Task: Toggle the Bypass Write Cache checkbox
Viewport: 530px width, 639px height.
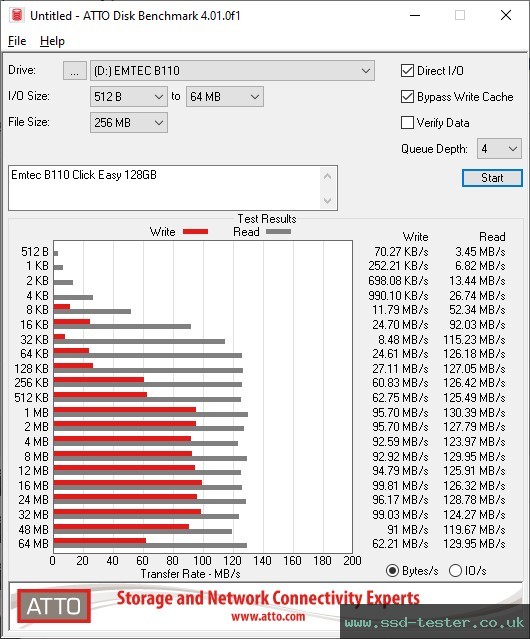Action: [x=407, y=97]
